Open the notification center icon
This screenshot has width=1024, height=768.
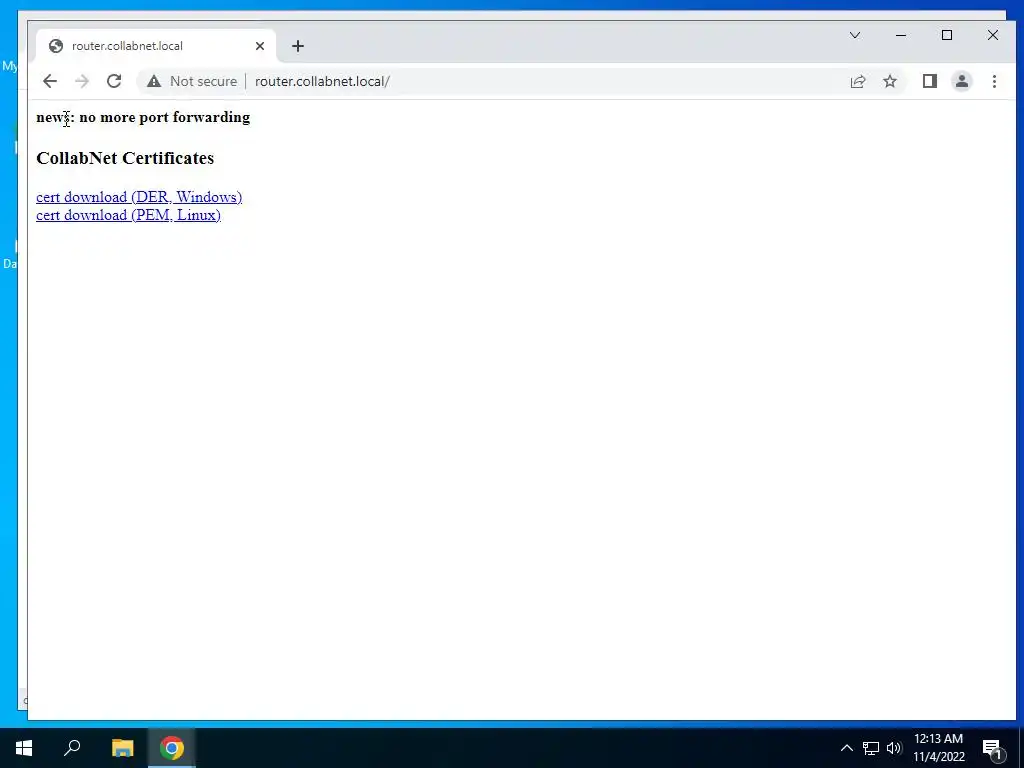pyautogui.click(x=992, y=748)
